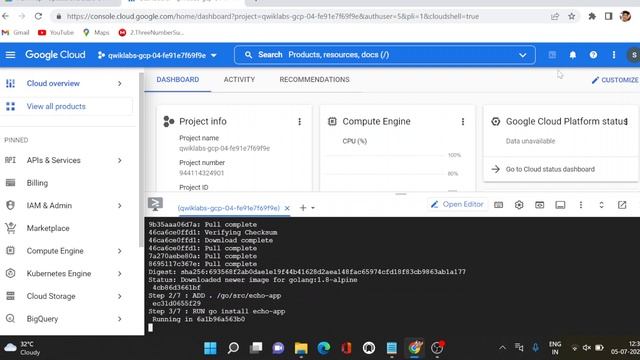Expand Compute Engine submenu arrow
640x360 pixels.
tap(120, 251)
